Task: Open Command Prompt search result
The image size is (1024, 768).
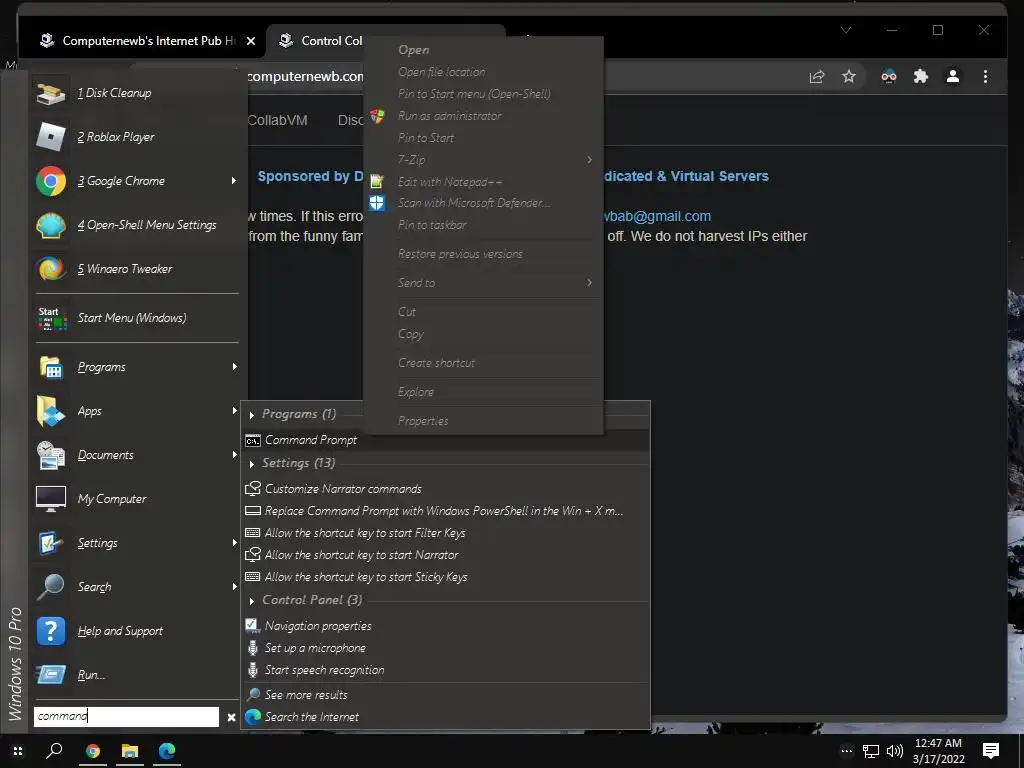Action: coord(446,440)
